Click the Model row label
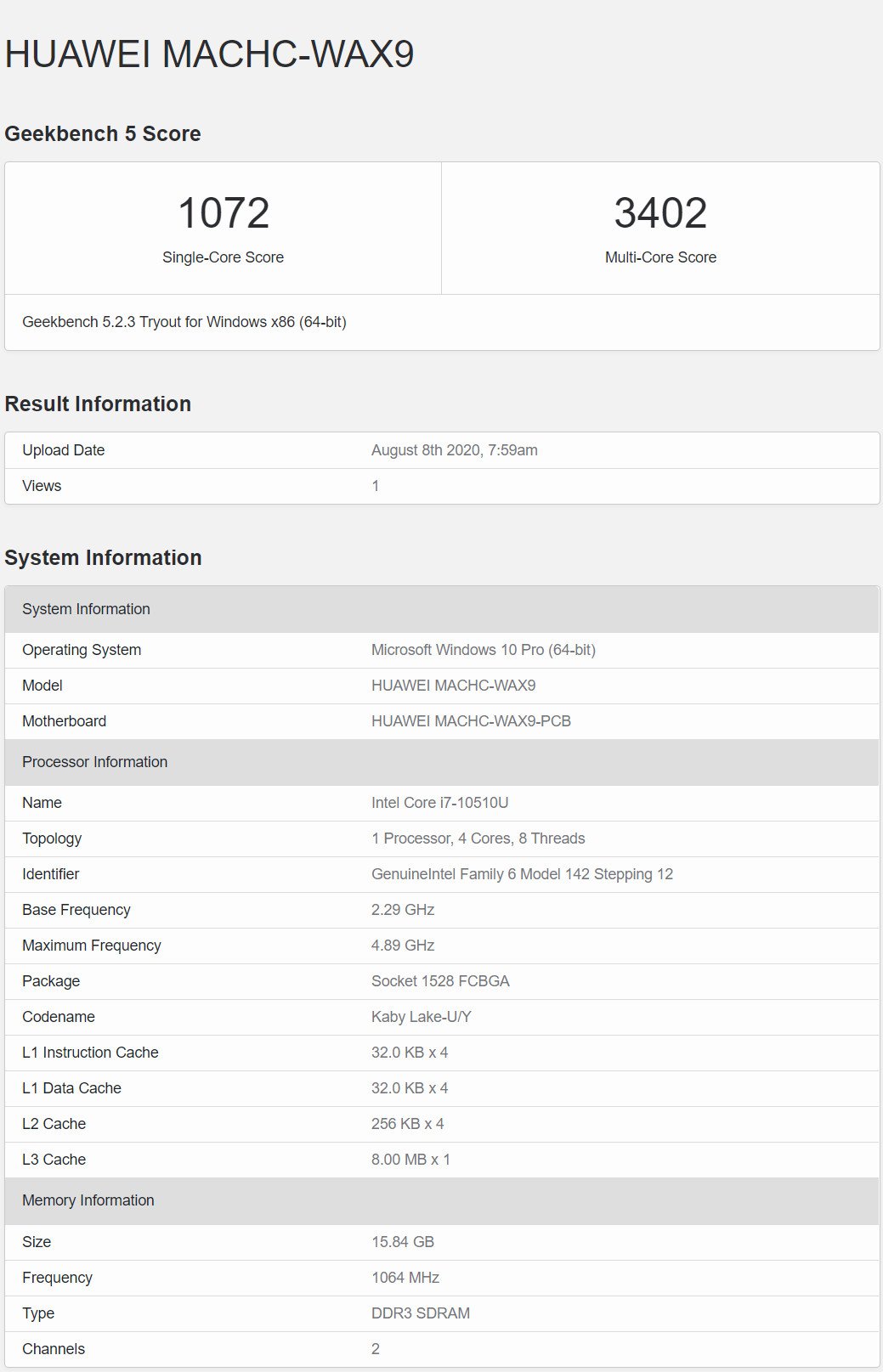The image size is (883, 1372). tap(42, 686)
